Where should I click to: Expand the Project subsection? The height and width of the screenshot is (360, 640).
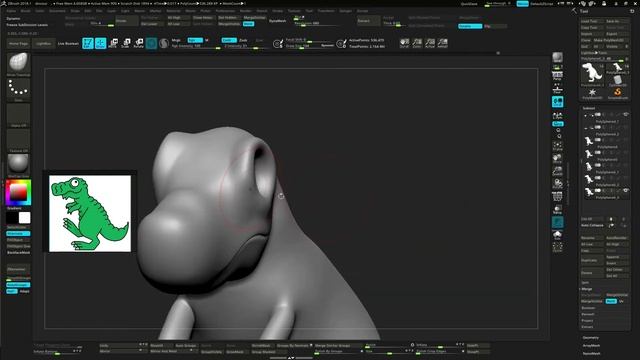point(587,320)
